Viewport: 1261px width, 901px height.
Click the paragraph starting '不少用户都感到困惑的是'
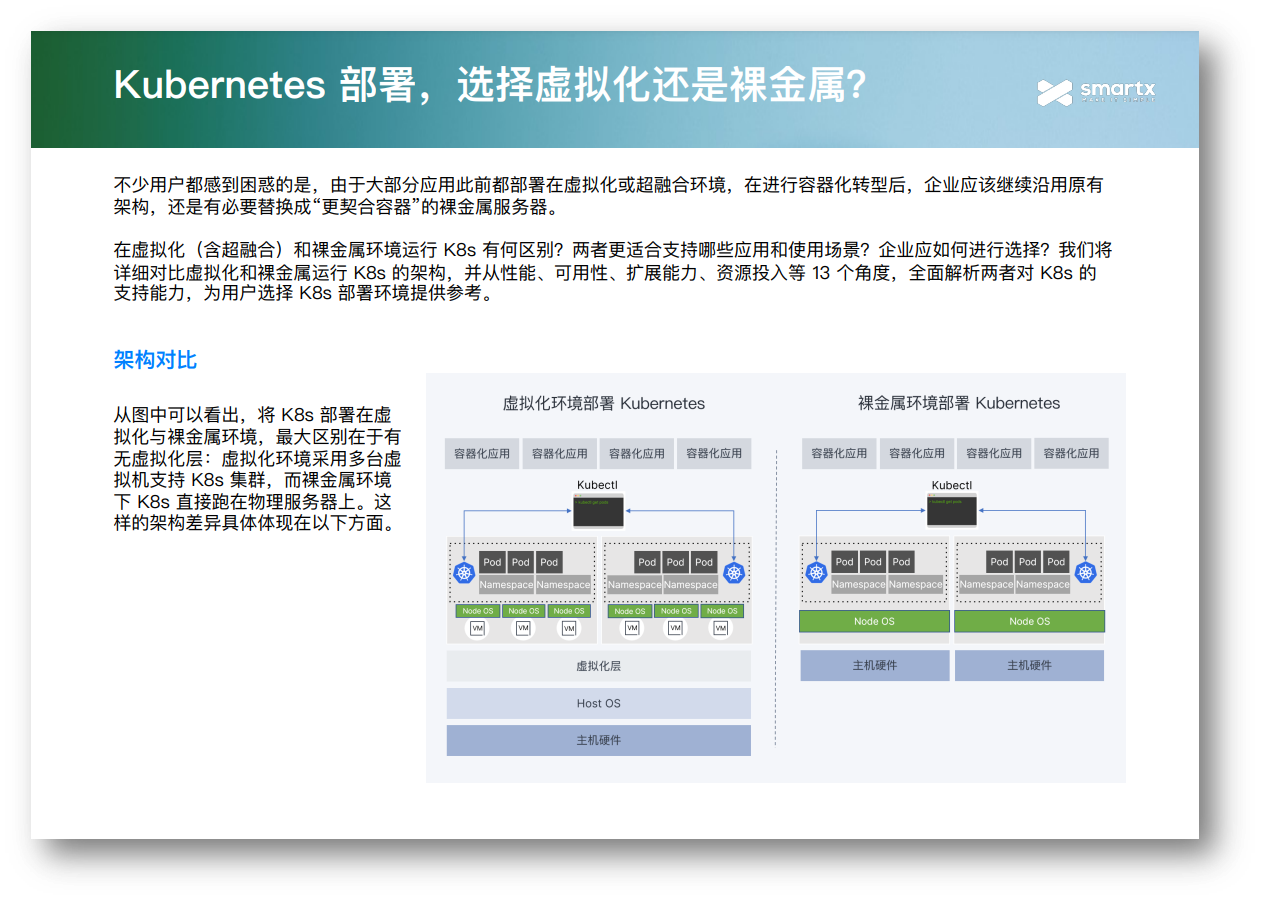pos(609,196)
